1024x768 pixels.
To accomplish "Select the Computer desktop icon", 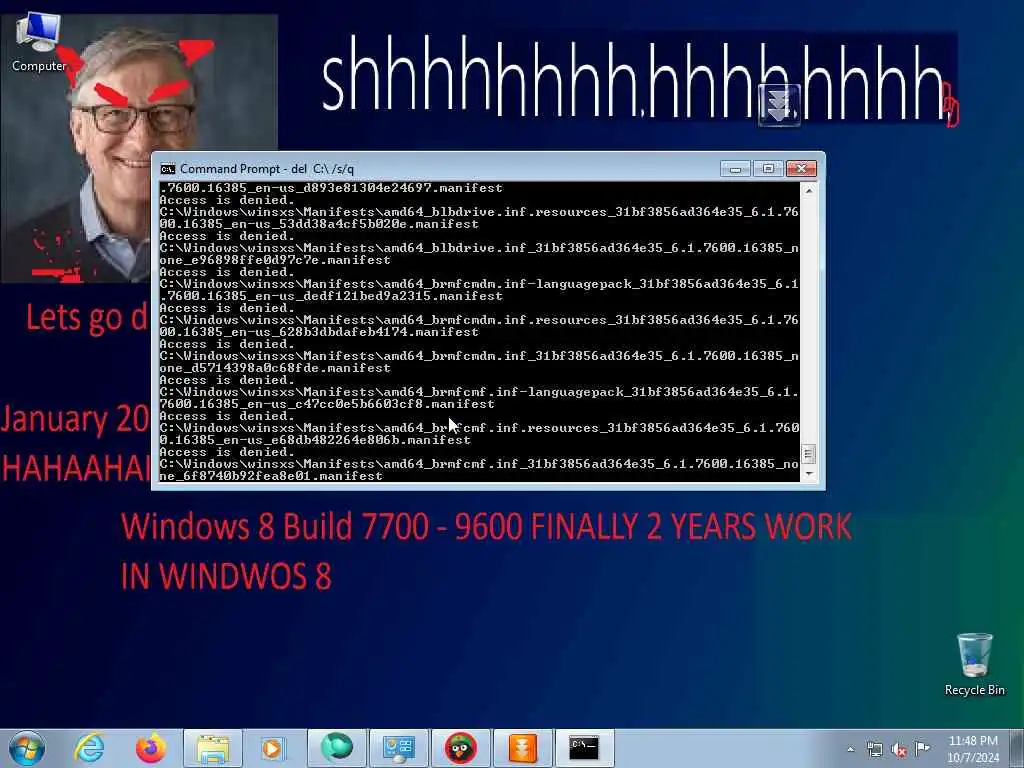I will [39, 43].
